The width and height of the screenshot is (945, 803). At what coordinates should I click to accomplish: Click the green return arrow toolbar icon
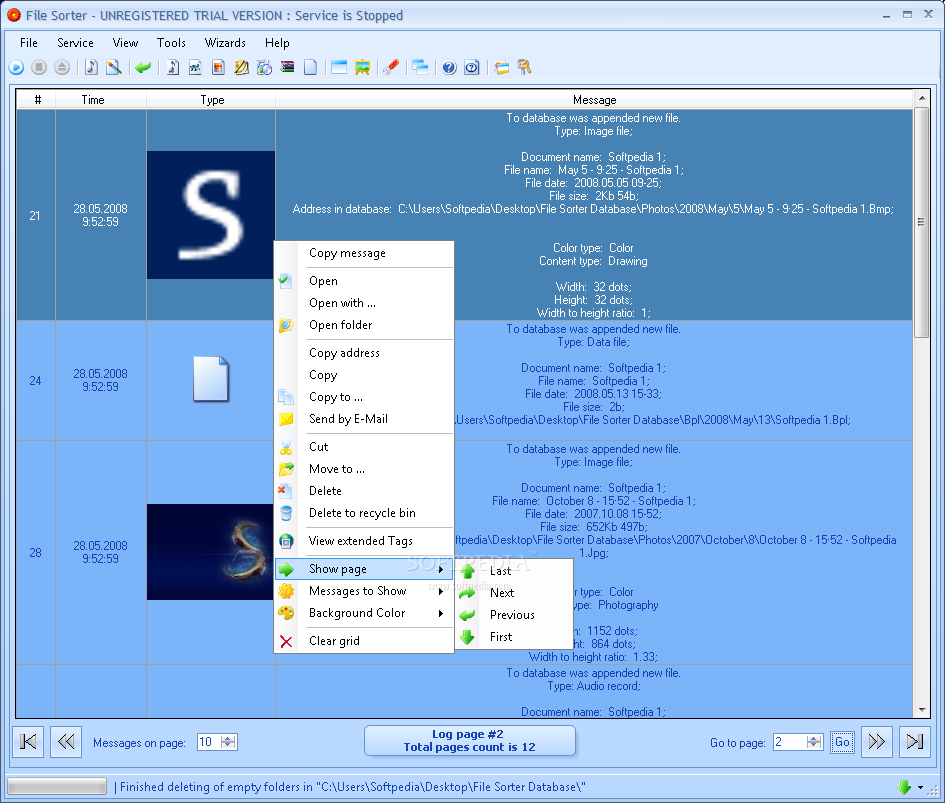click(x=143, y=68)
